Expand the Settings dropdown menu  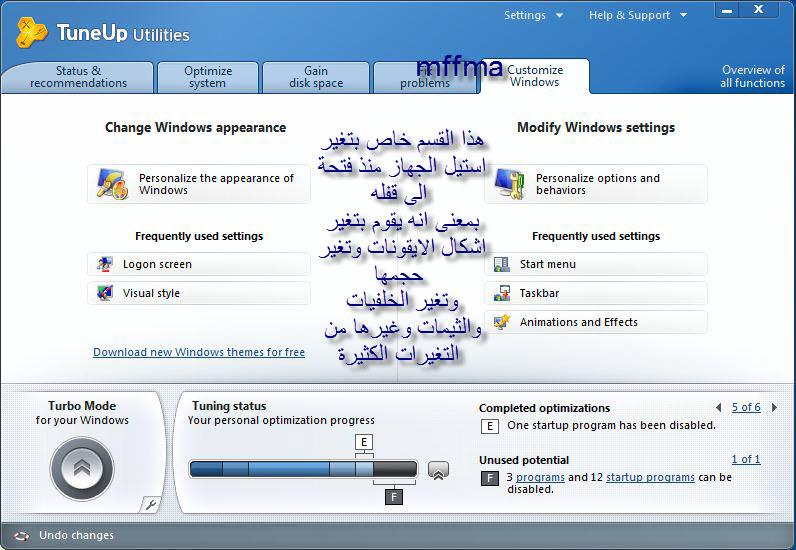(534, 15)
